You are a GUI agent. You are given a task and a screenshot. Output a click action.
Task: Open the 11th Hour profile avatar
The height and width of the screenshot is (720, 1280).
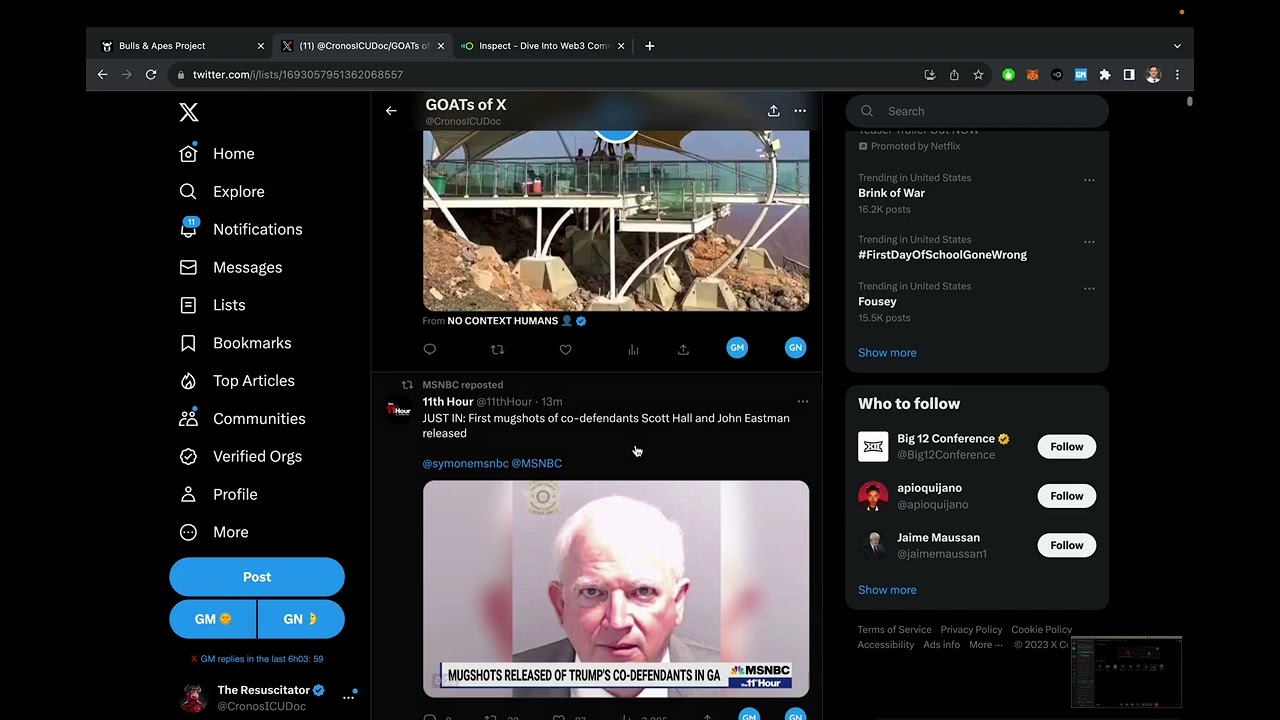399,409
